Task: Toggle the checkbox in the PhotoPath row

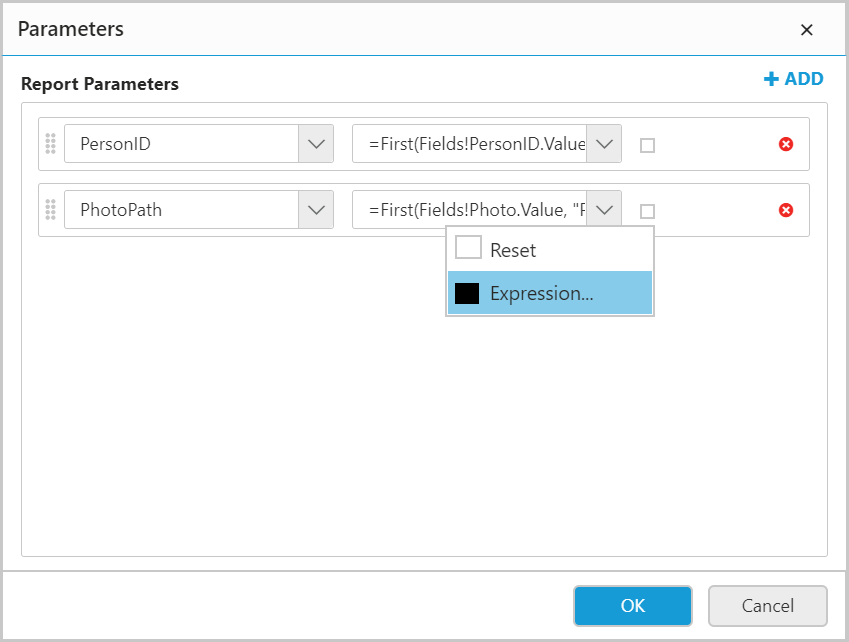Action: [x=647, y=211]
